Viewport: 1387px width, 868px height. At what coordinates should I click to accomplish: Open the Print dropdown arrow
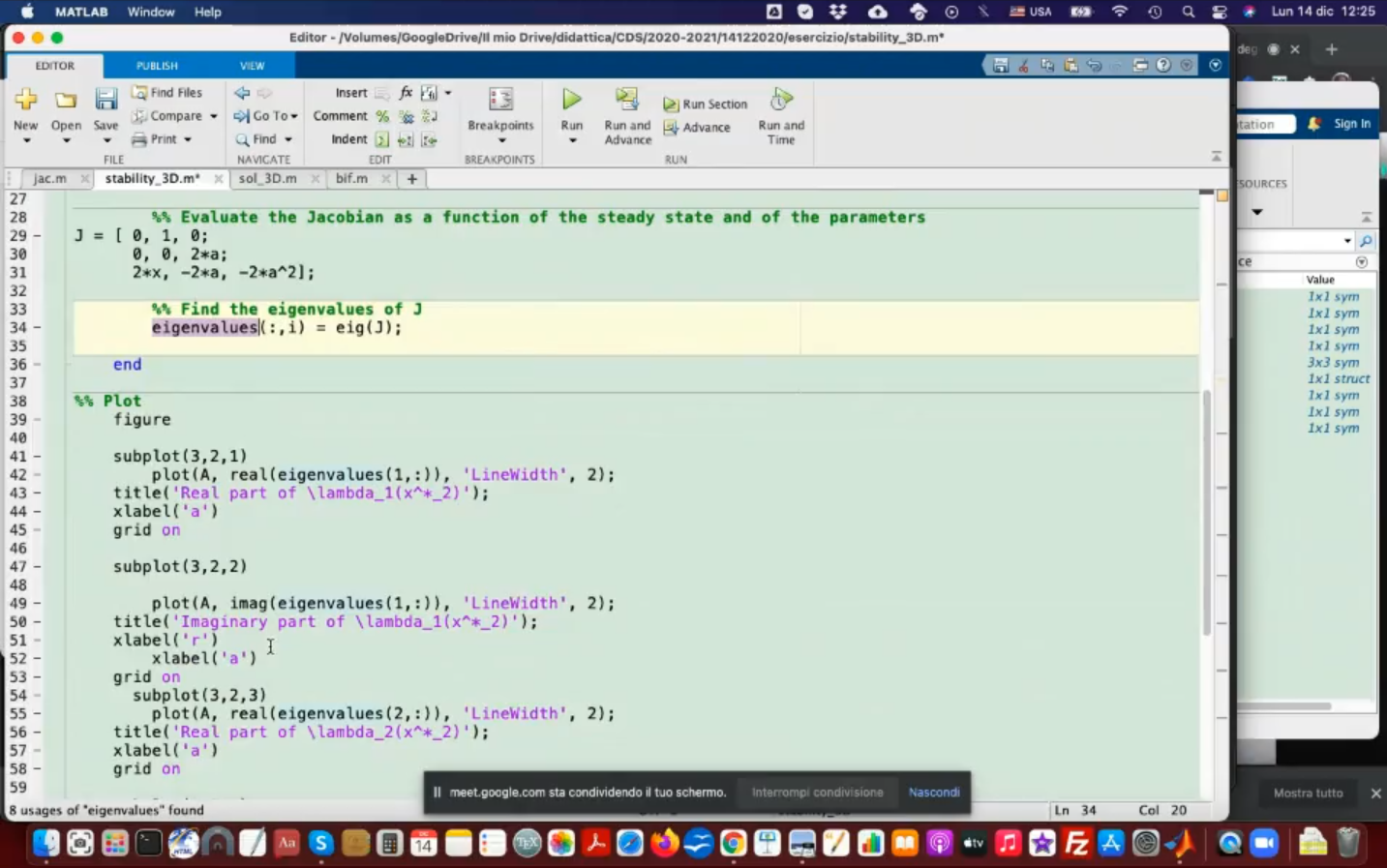[x=188, y=139]
